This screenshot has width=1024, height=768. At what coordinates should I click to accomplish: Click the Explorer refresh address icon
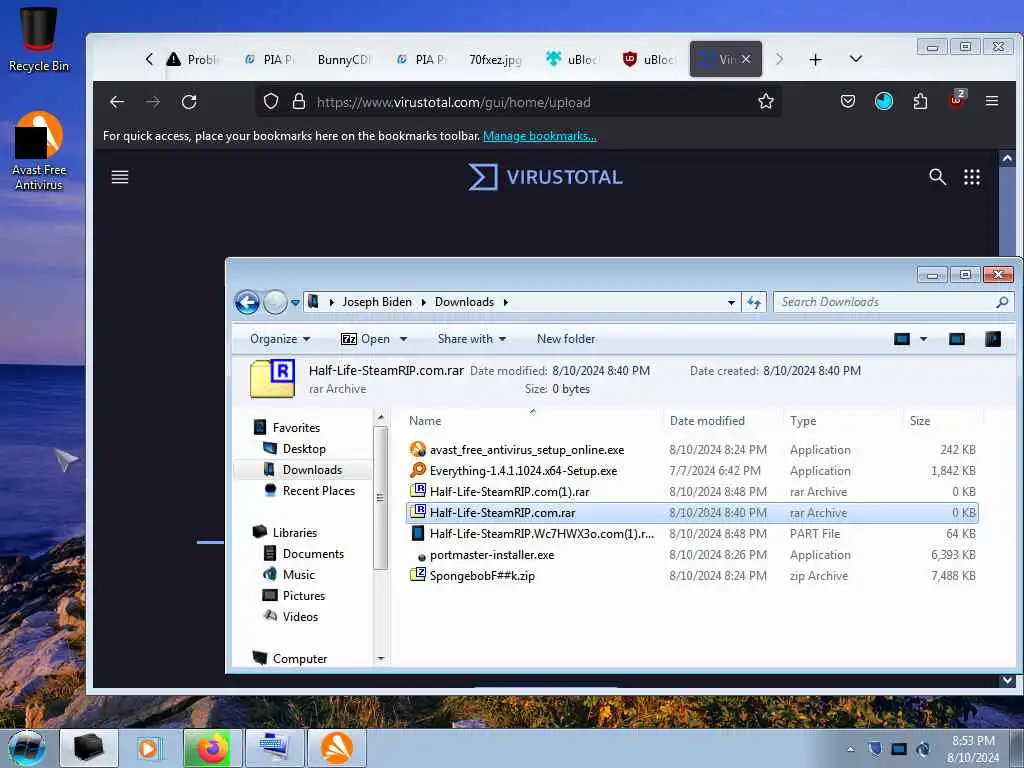click(x=754, y=302)
